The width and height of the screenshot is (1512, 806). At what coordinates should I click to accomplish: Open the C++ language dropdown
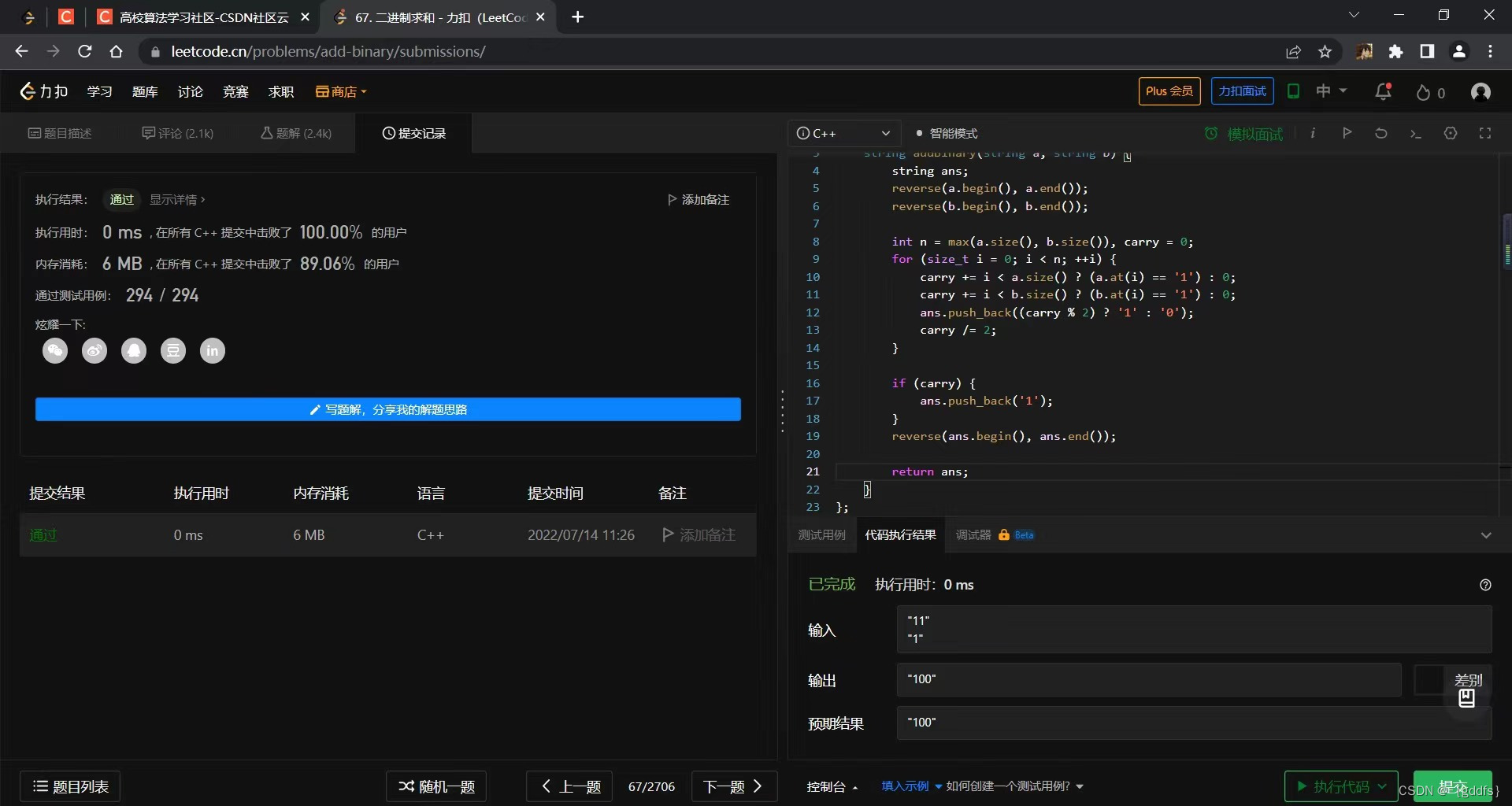[x=843, y=133]
